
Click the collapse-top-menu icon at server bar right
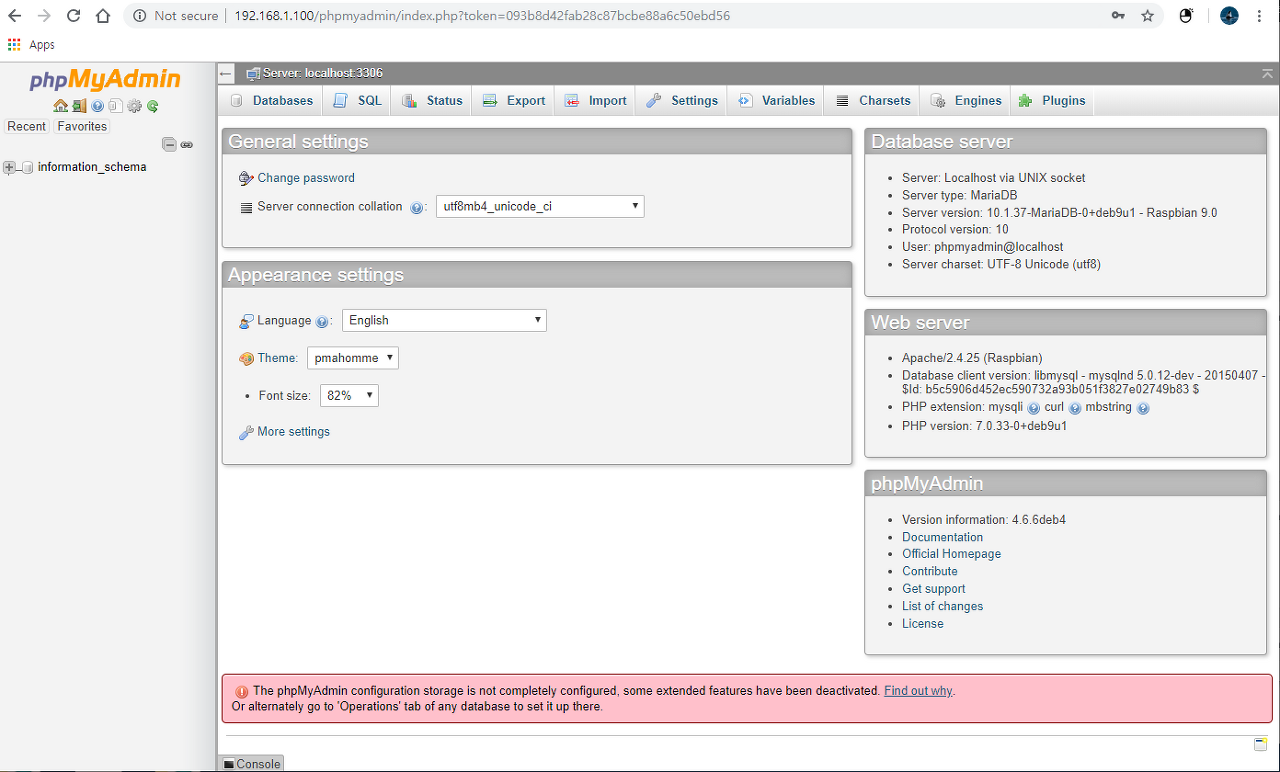pos(1268,74)
